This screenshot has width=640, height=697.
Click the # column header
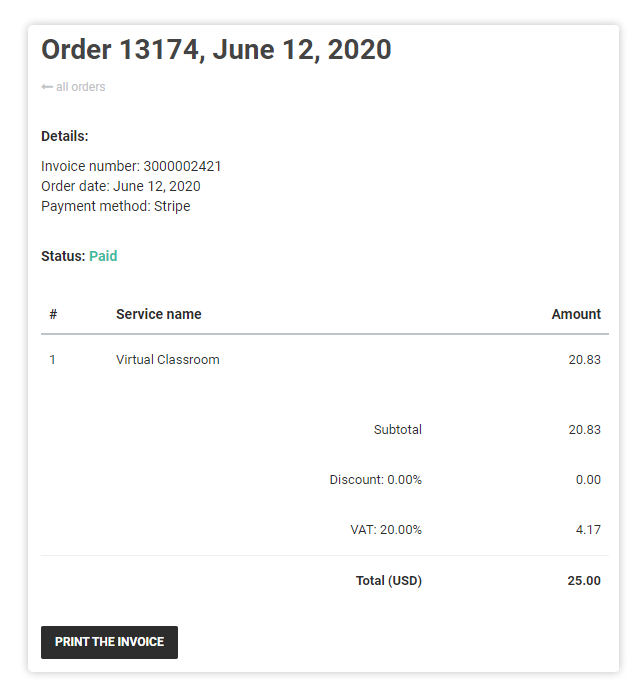(53, 314)
